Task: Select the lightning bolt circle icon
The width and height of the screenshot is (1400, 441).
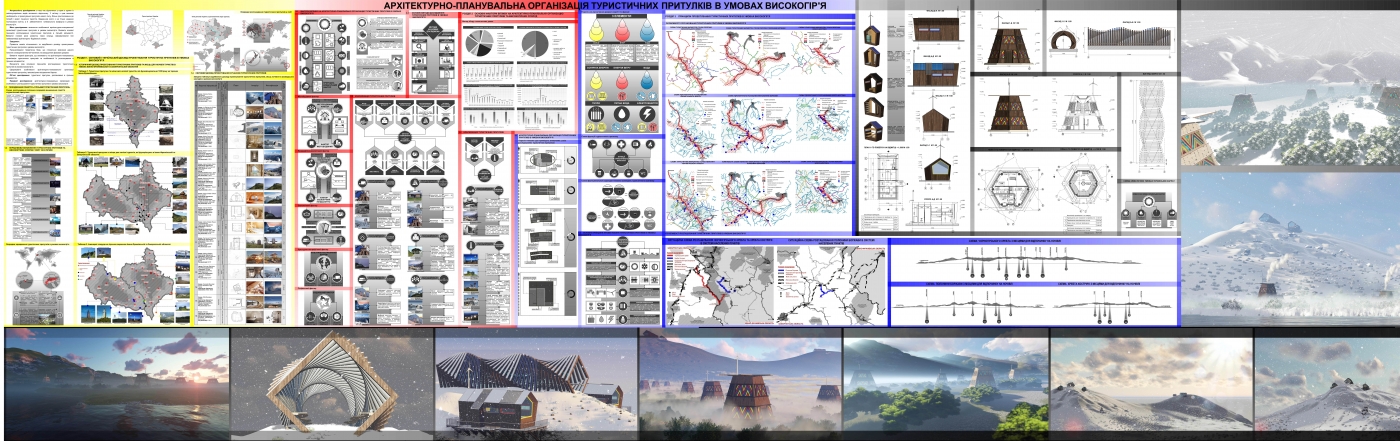Action: [649, 114]
